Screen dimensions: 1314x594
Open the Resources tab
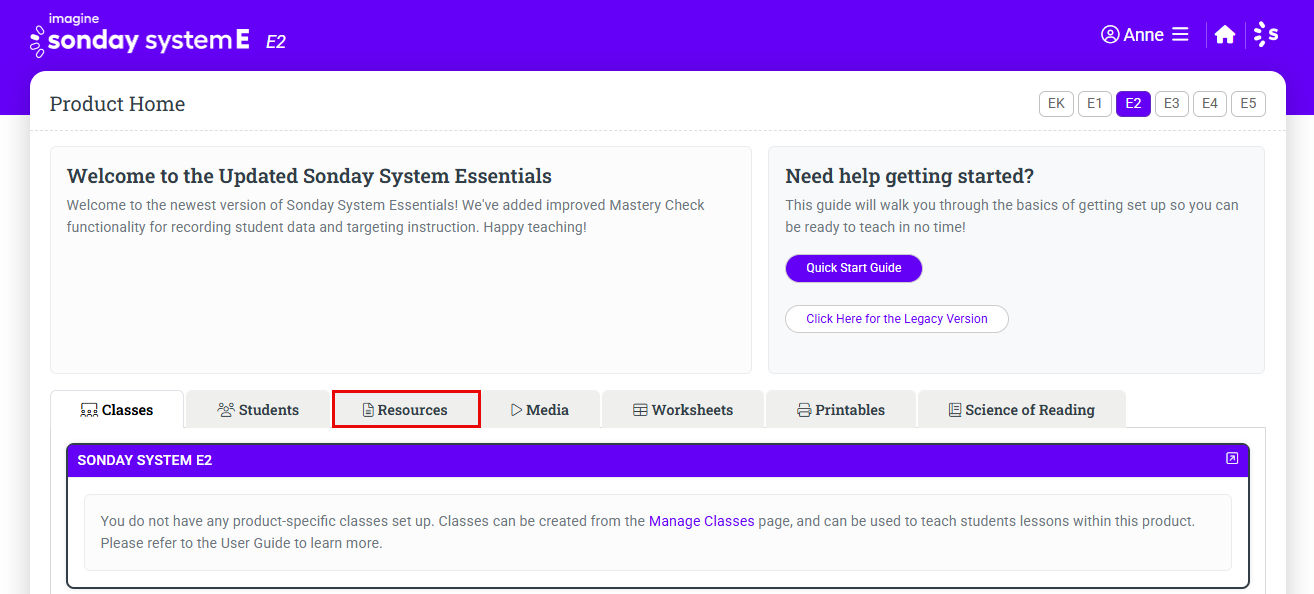[x=406, y=410]
